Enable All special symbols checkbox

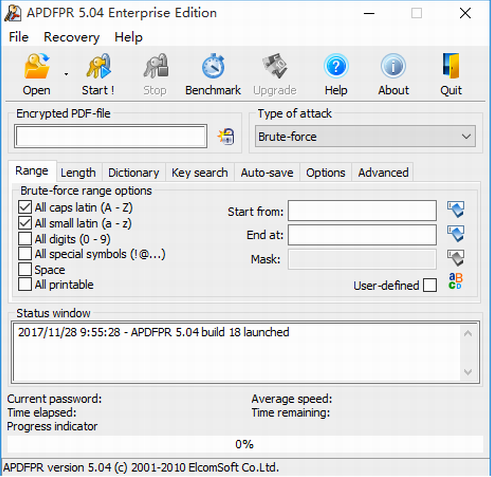pyautogui.click(x=25, y=254)
